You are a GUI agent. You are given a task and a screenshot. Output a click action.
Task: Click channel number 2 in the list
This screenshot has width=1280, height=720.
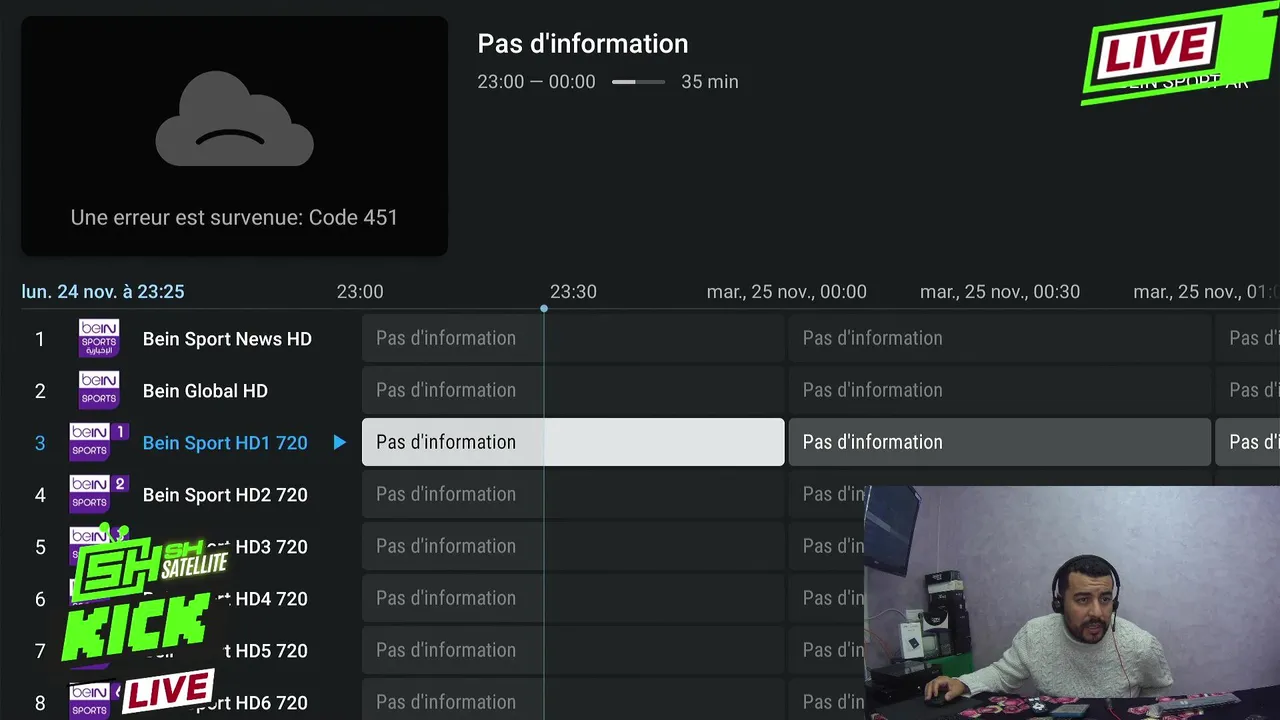tap(40, 391)
